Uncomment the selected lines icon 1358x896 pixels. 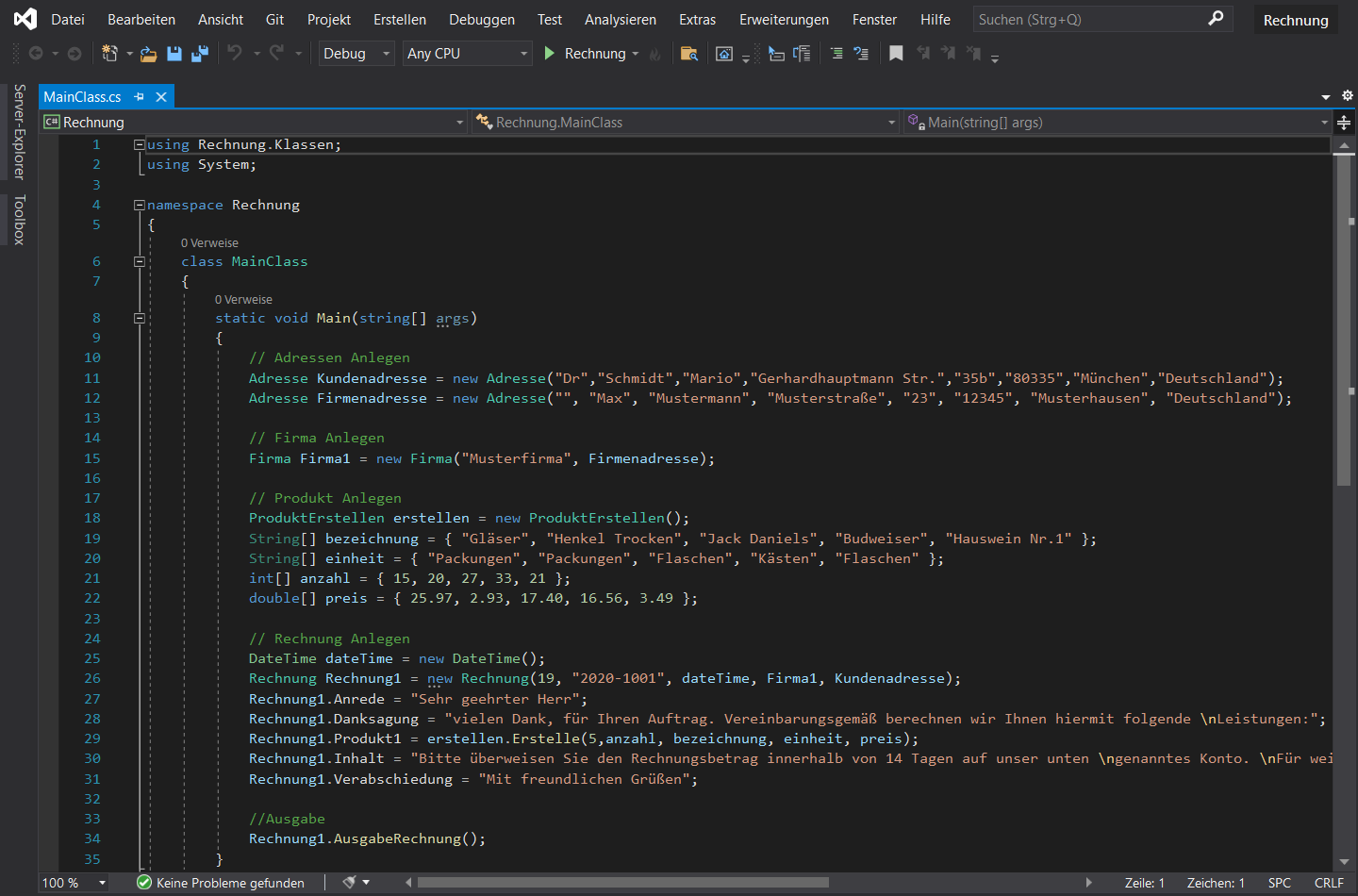861,54
